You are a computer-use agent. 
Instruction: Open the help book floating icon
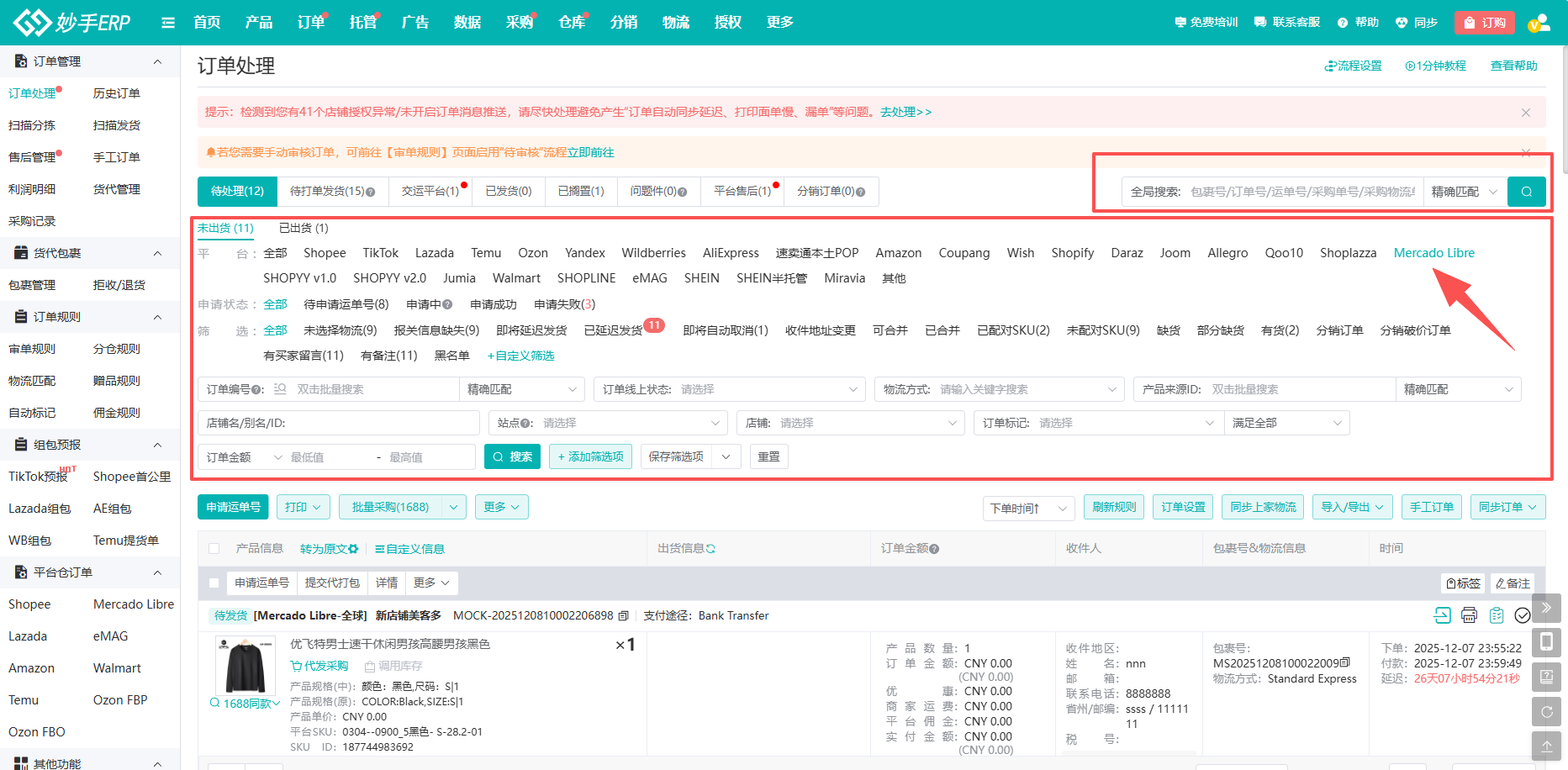1546,677
